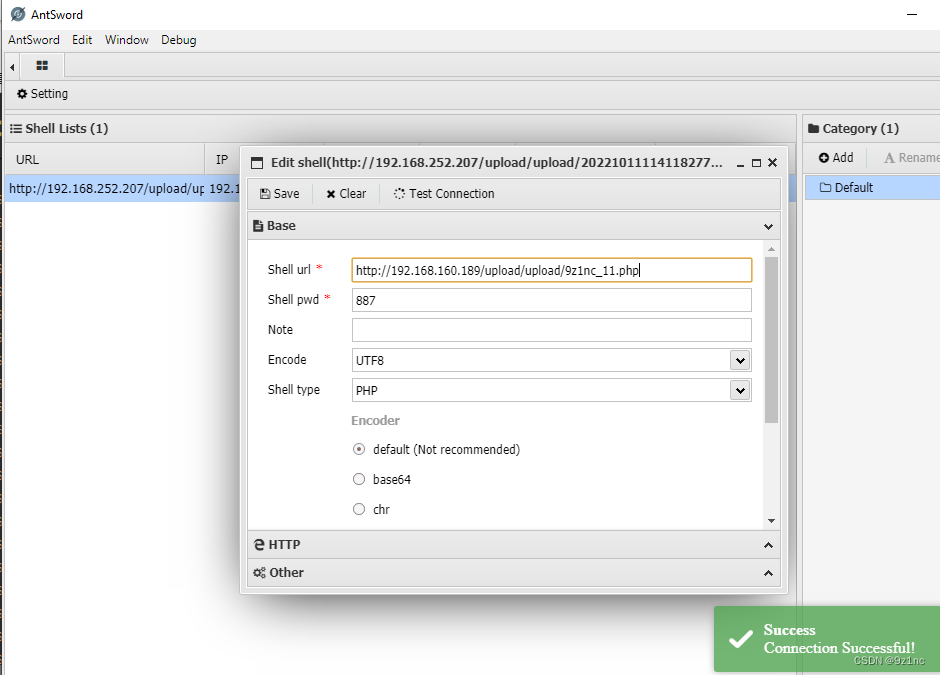
Task: Minimize the AntSword main window
Action: click(x=912, y=14)
